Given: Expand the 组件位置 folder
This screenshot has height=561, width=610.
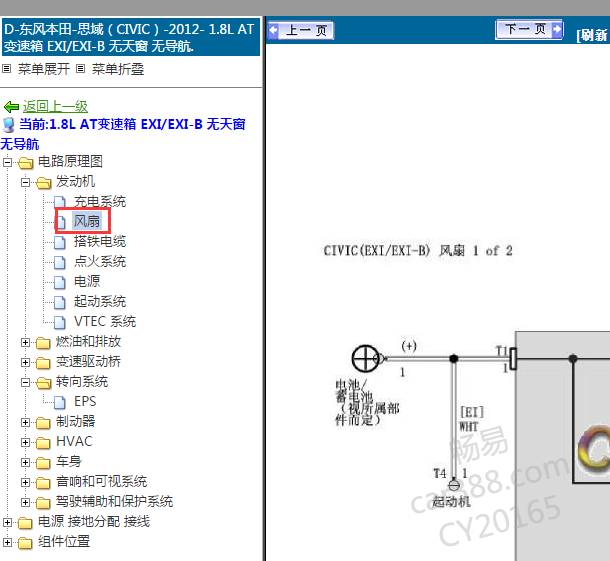Looking at the screenshot, I should point(7,542).
